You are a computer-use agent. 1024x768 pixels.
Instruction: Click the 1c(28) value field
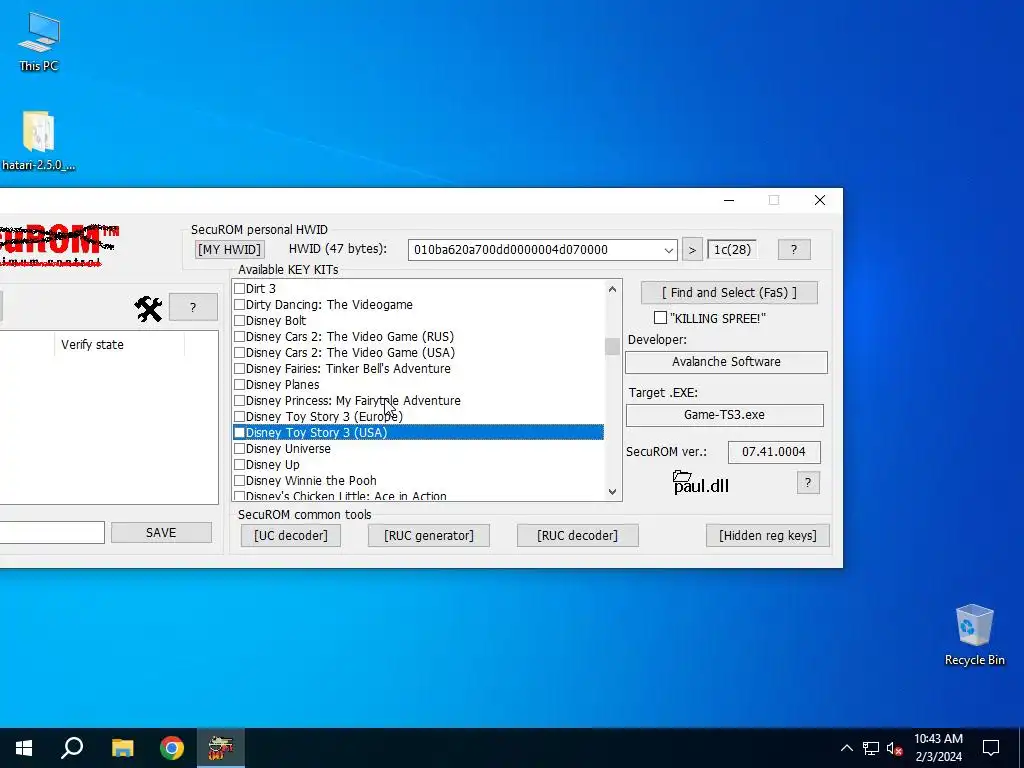pos(732,249)
